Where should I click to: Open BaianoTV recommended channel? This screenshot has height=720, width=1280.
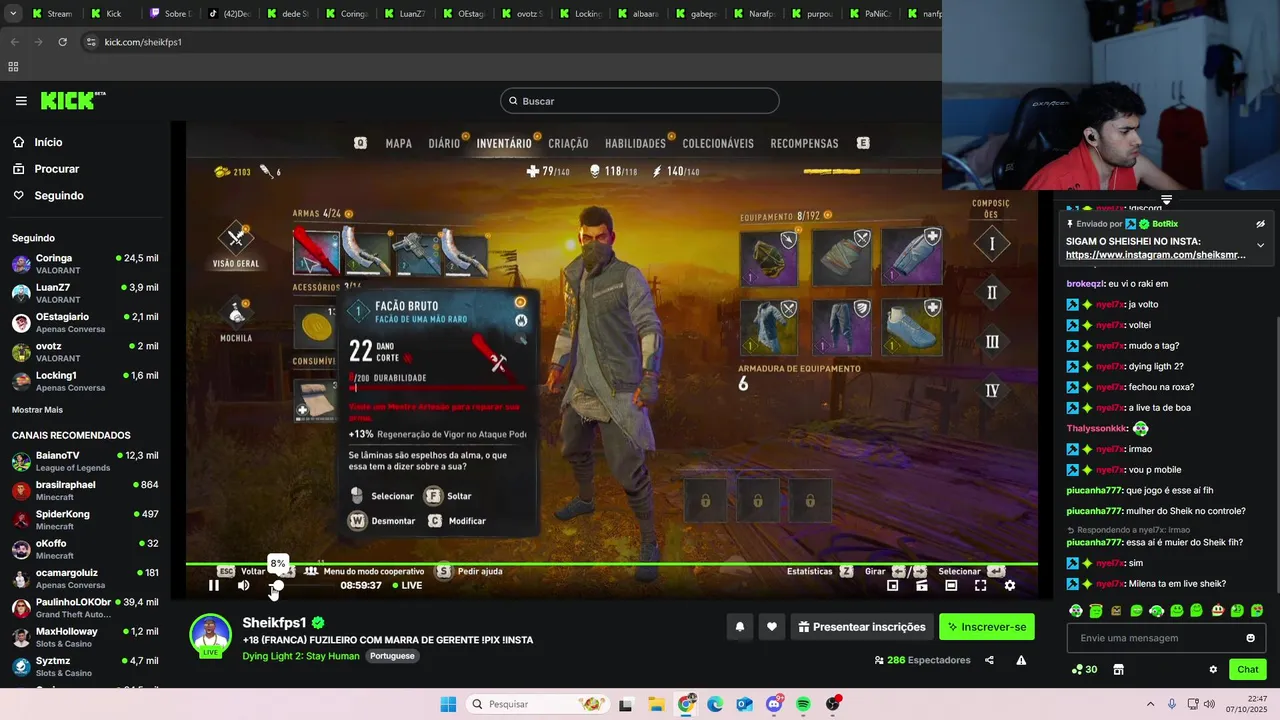[85, 461]
